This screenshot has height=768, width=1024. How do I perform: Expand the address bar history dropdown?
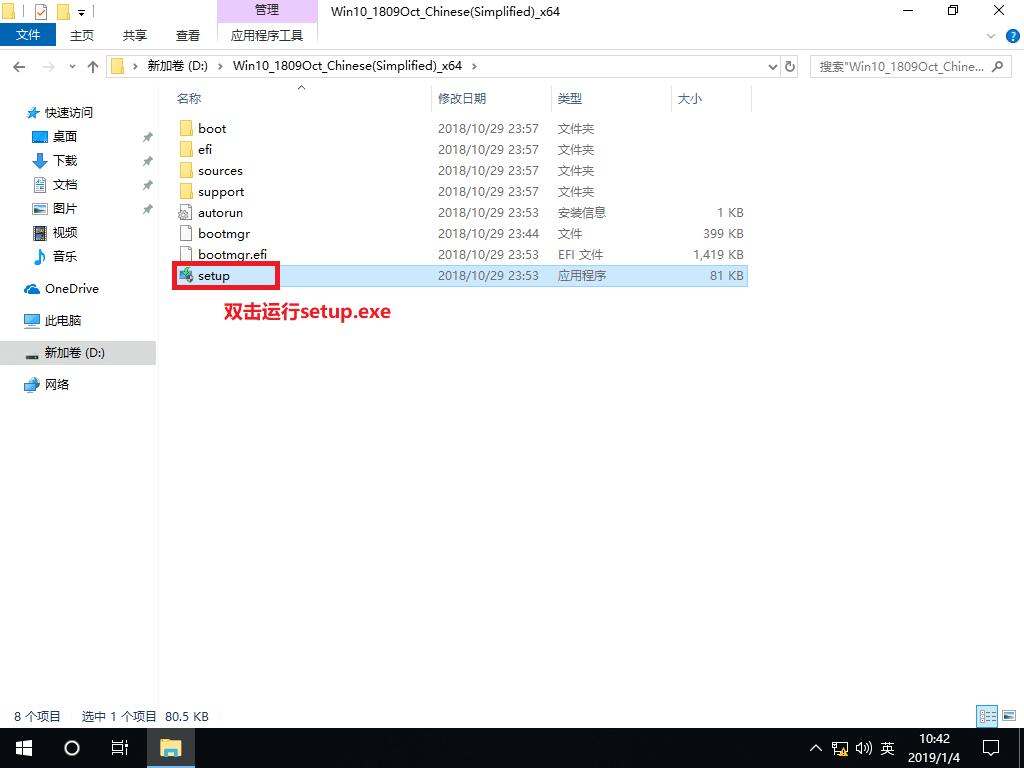(773, 67)
